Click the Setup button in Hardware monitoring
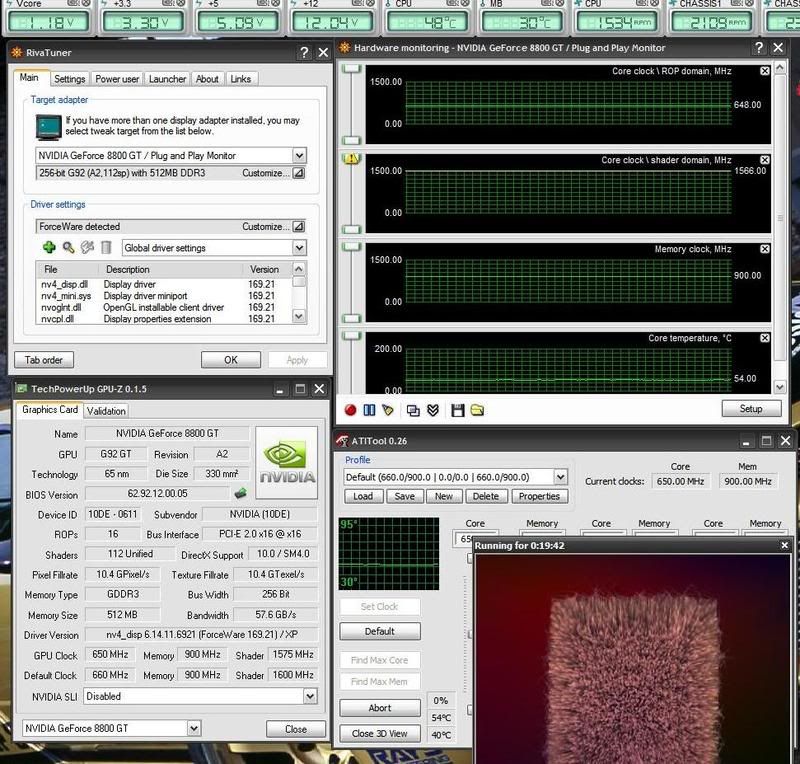The image size is (800, 764). [750, 409]
